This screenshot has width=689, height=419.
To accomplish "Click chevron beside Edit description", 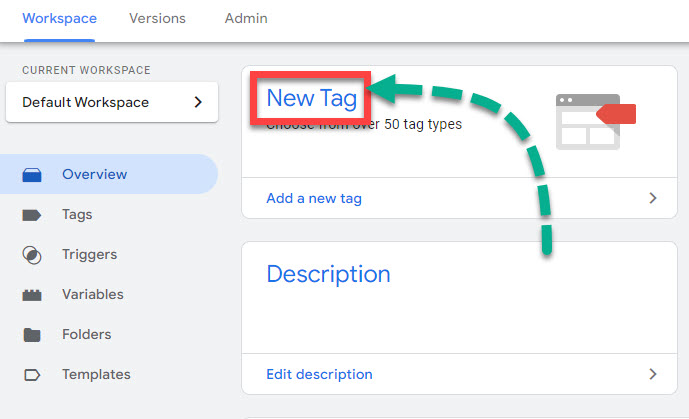I will click(x=653, y=374).
